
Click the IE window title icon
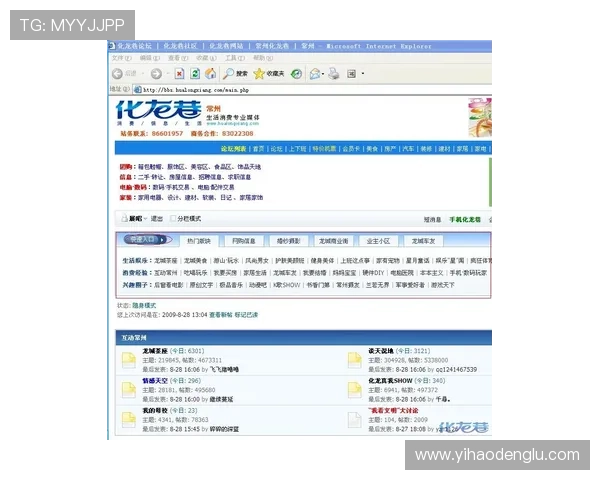pos(112,46)
